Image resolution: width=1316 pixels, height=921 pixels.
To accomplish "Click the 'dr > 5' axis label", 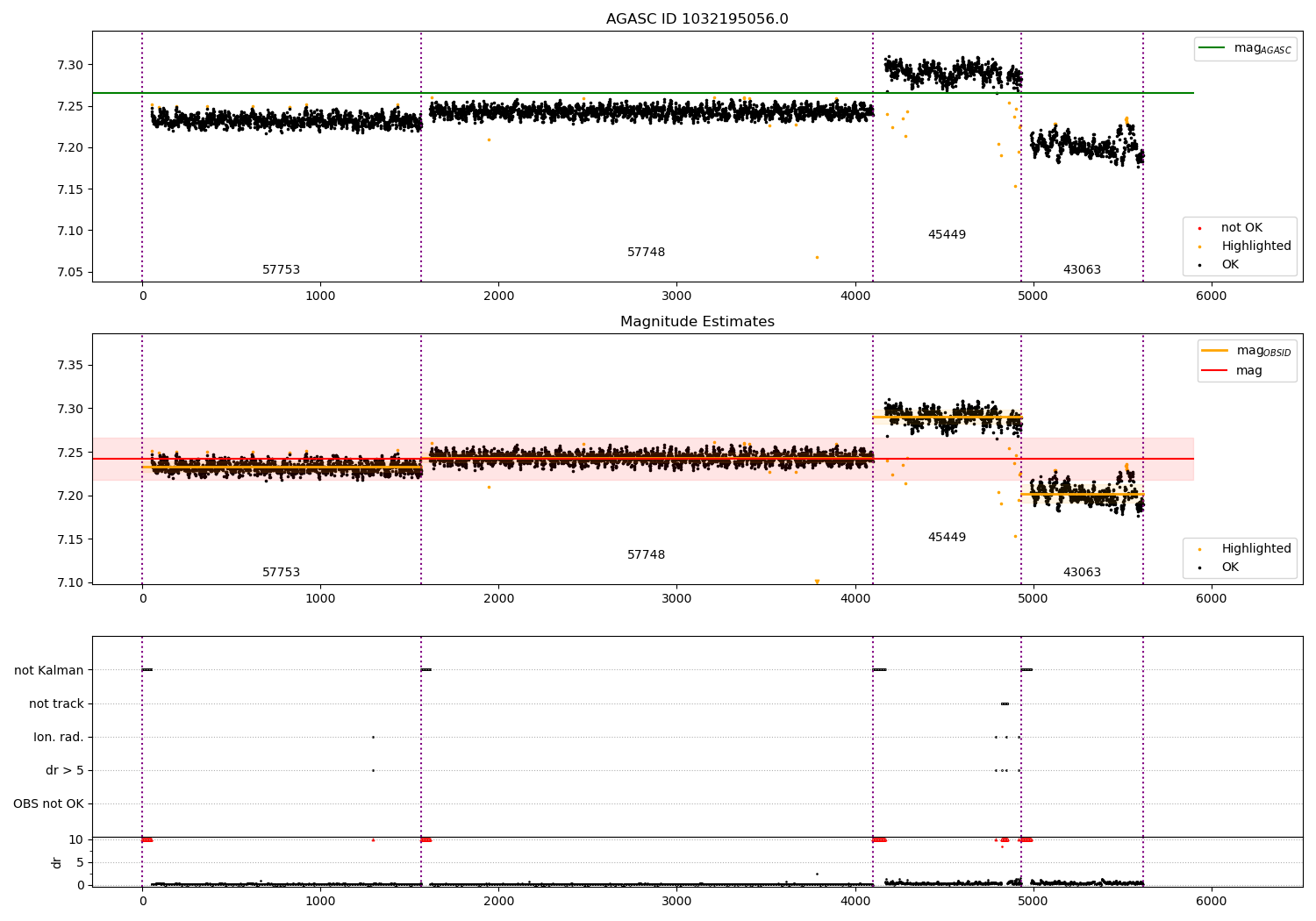I will 65,770.
